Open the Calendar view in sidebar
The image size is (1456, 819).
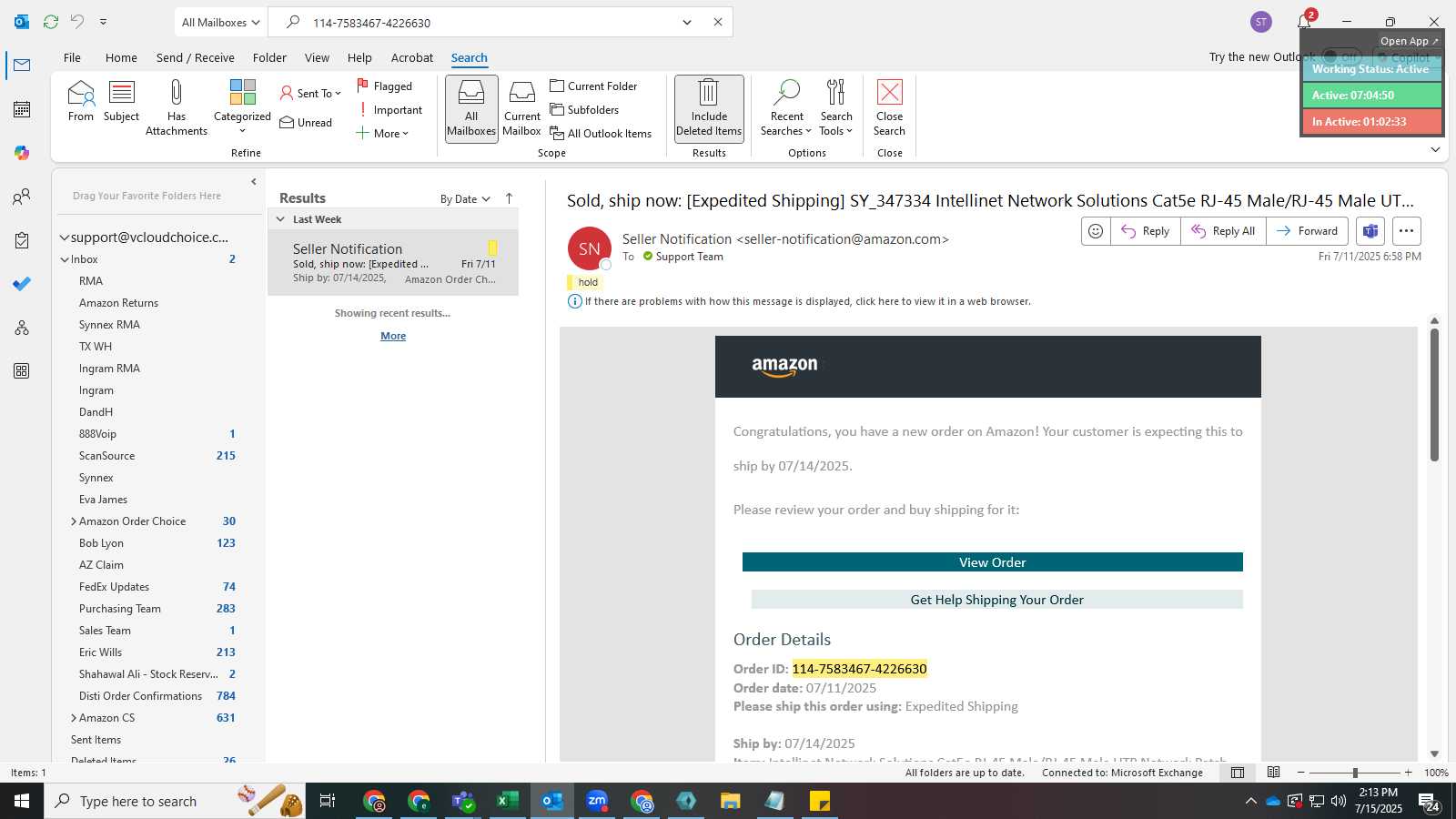tap(22, 109)
